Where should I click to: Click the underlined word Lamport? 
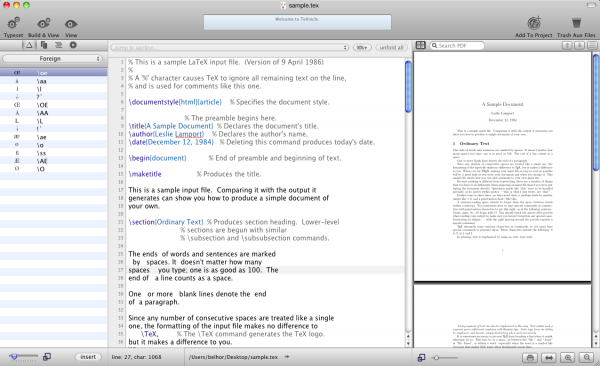point(188,134)
